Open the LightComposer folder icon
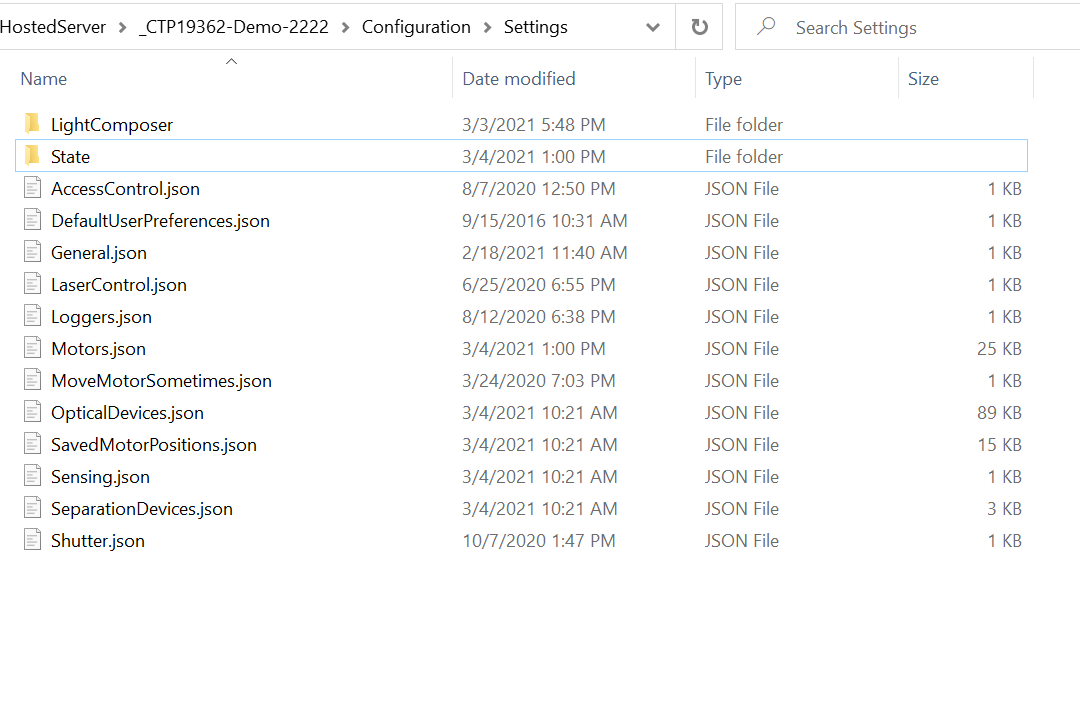Screen dimensions: 1080x726 [x=34, y=124]
